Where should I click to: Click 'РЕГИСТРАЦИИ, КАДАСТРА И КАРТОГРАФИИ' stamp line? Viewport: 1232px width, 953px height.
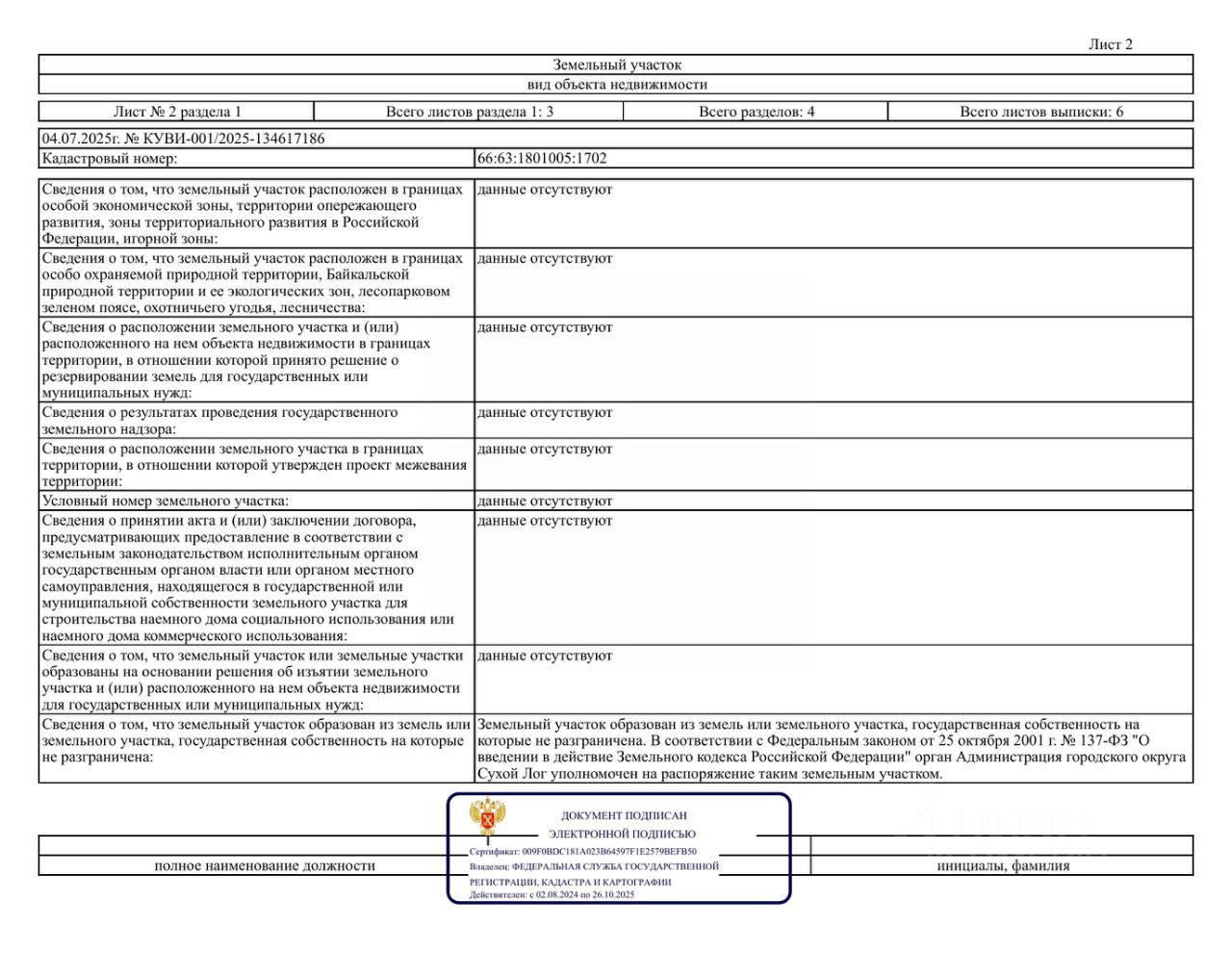tap(570, 882)
